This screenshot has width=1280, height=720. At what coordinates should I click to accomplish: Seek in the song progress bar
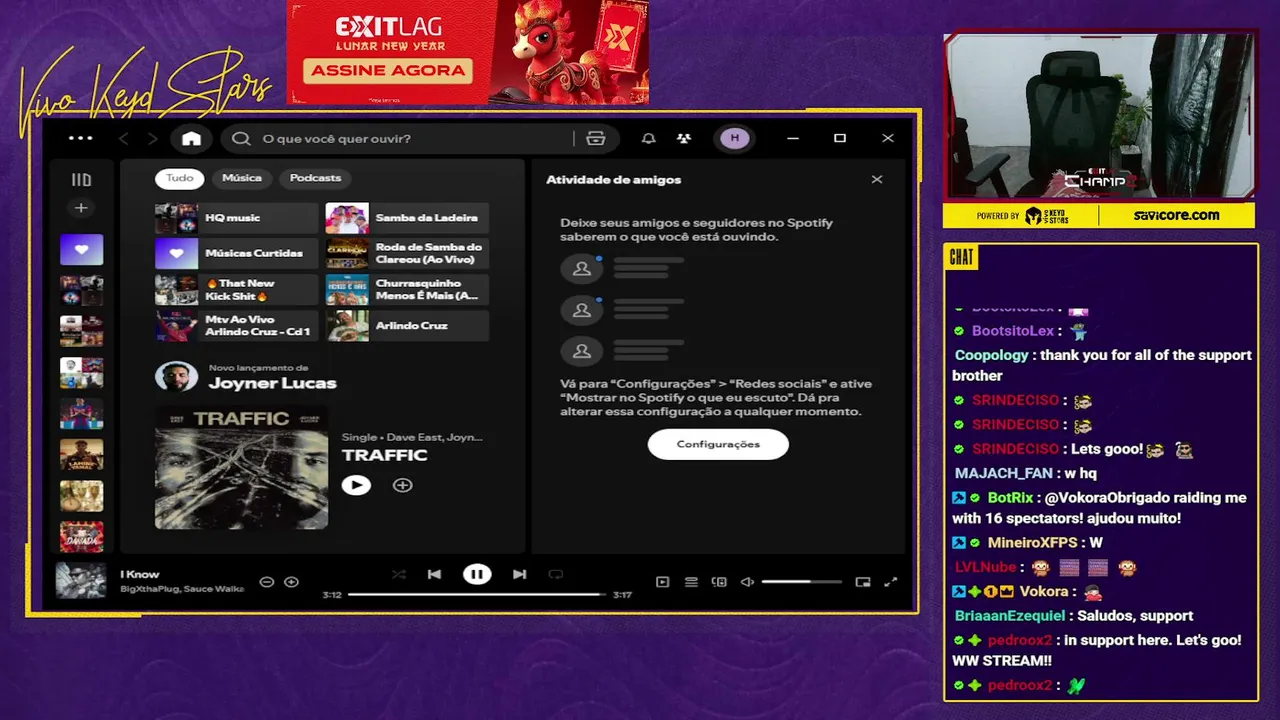tap(477, 594)
